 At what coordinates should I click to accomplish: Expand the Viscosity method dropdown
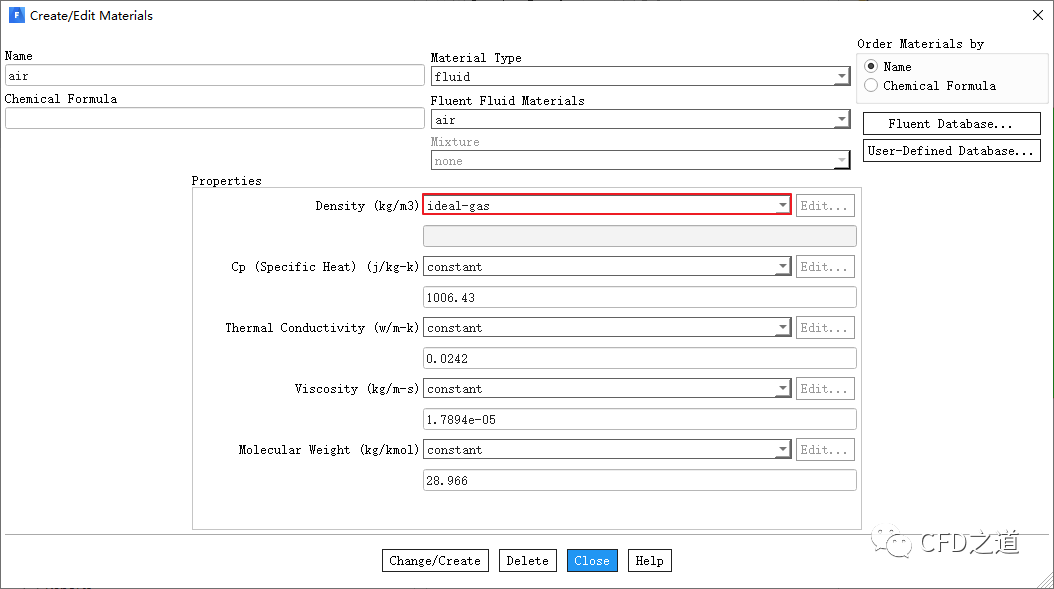pyautogui.click(x=608, y=389)
